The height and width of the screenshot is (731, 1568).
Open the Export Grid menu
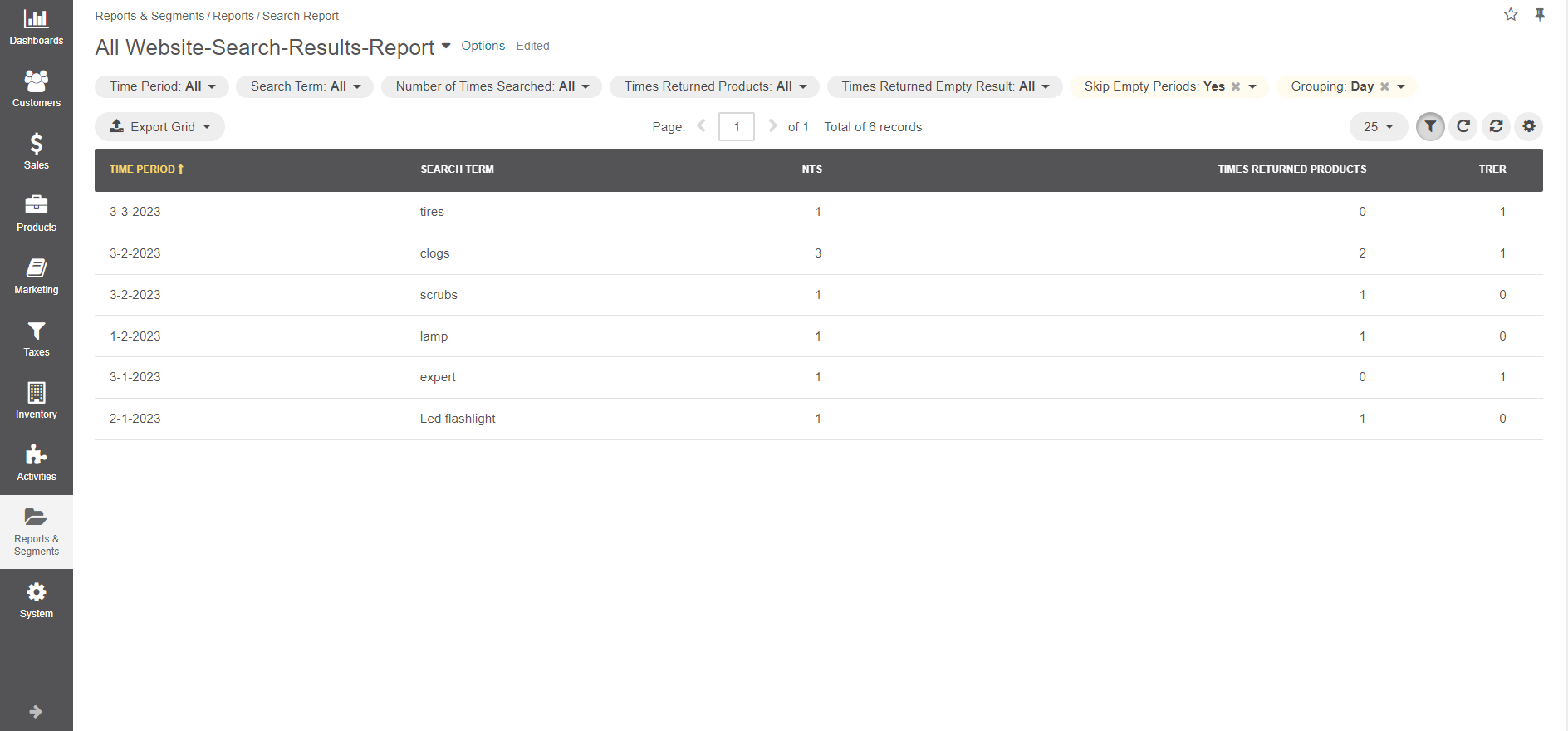click(160, 126)
